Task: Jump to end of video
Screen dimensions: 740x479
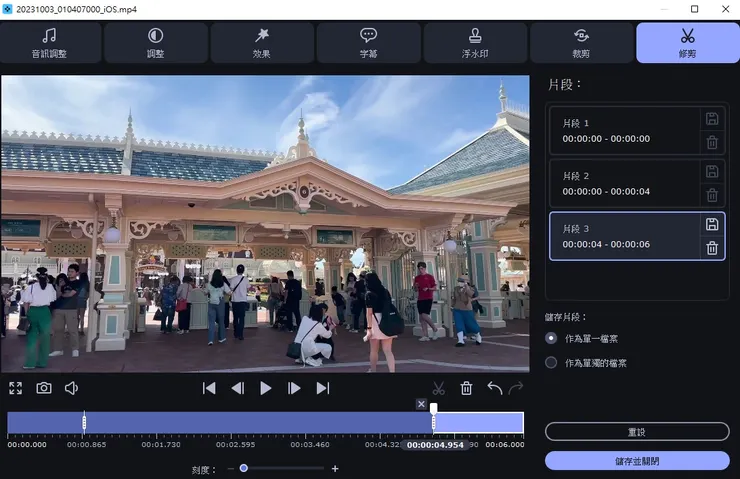Action: (x=323, y=388)
